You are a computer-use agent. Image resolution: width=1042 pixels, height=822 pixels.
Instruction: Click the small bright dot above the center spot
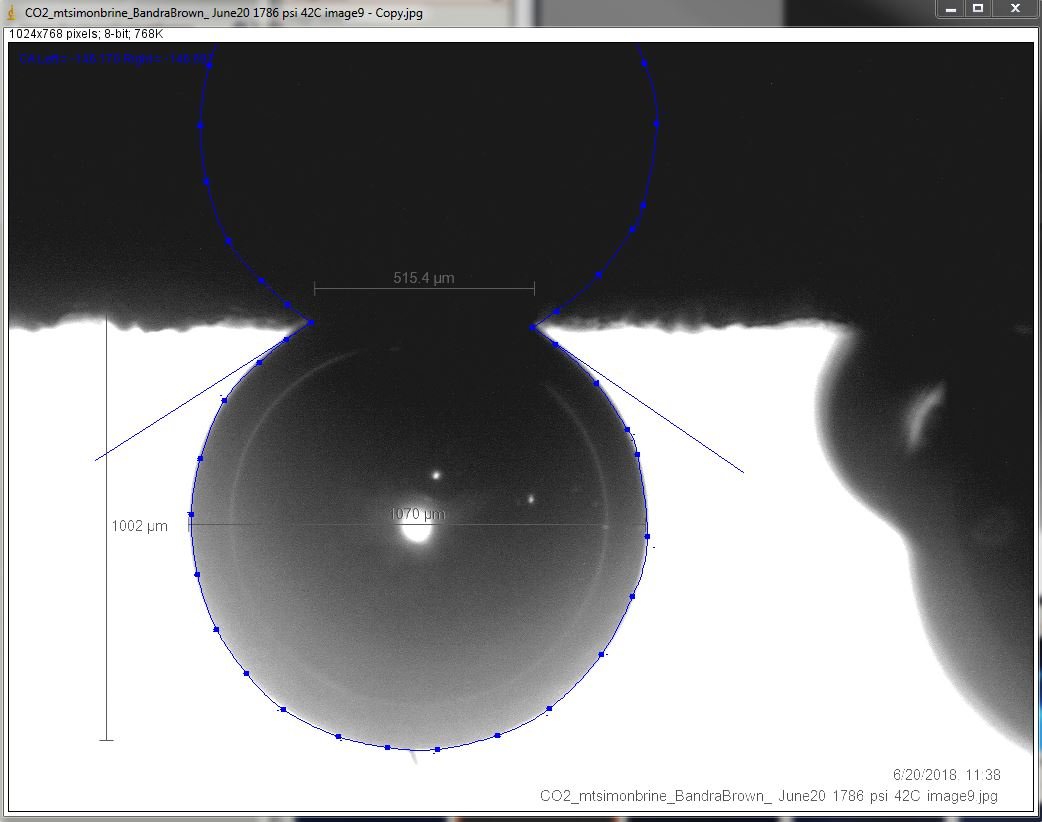tap(437, 475)
